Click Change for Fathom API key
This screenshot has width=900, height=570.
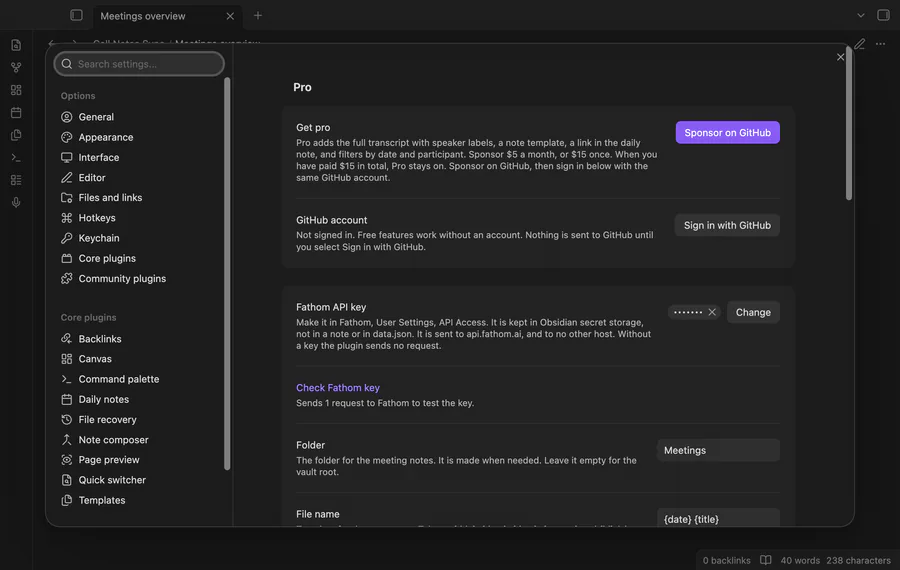tap(753, 312)
